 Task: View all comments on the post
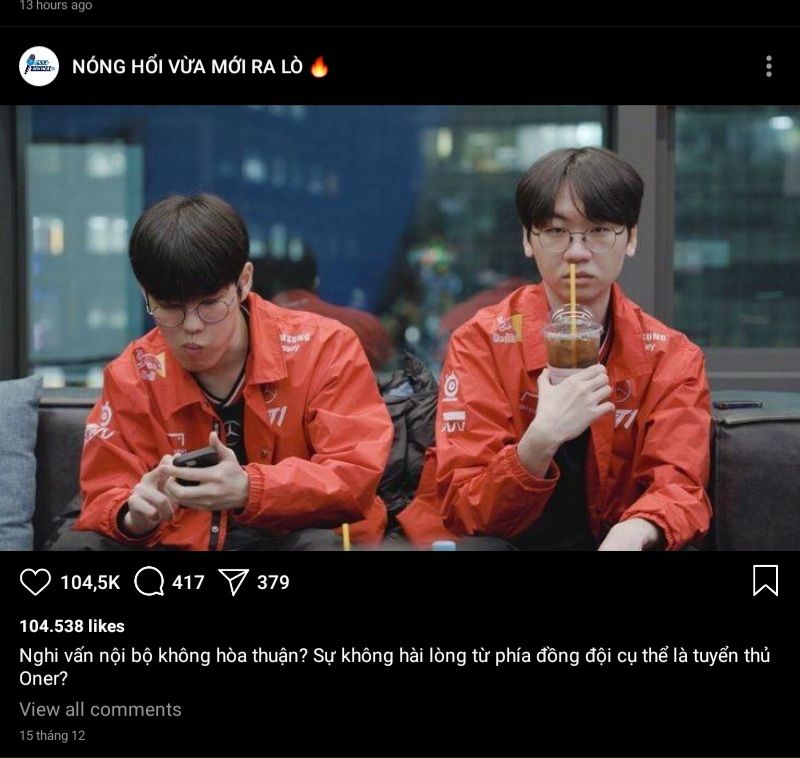(x=101, y=710)
